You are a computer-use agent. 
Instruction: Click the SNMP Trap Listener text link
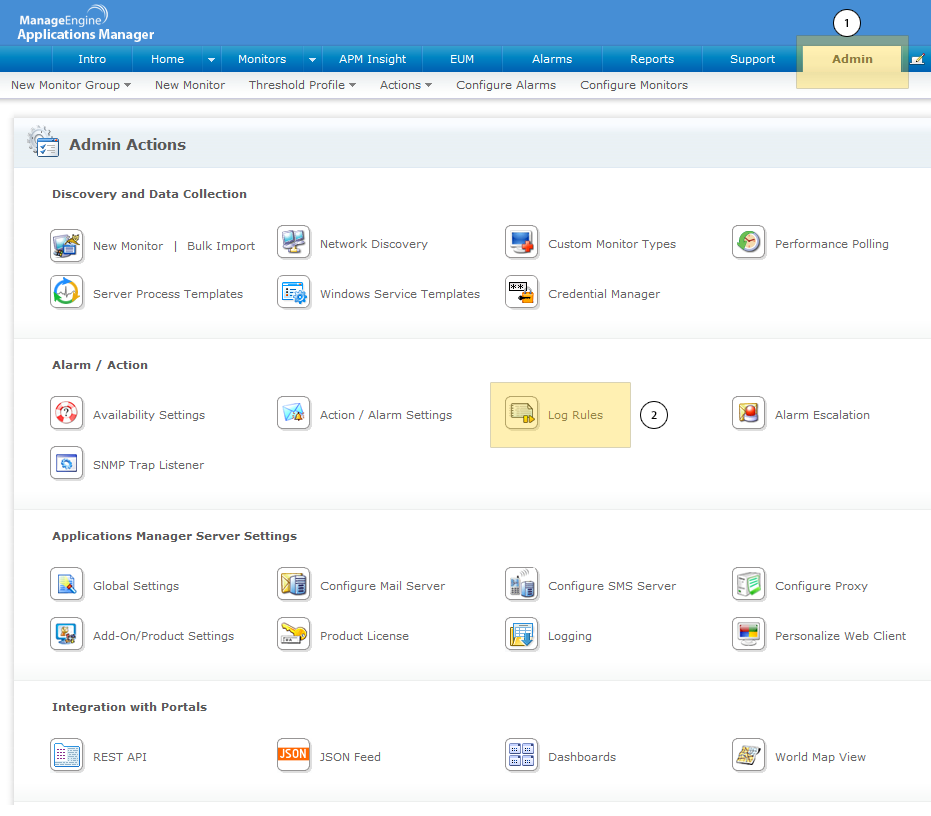(x=148, y=465)
